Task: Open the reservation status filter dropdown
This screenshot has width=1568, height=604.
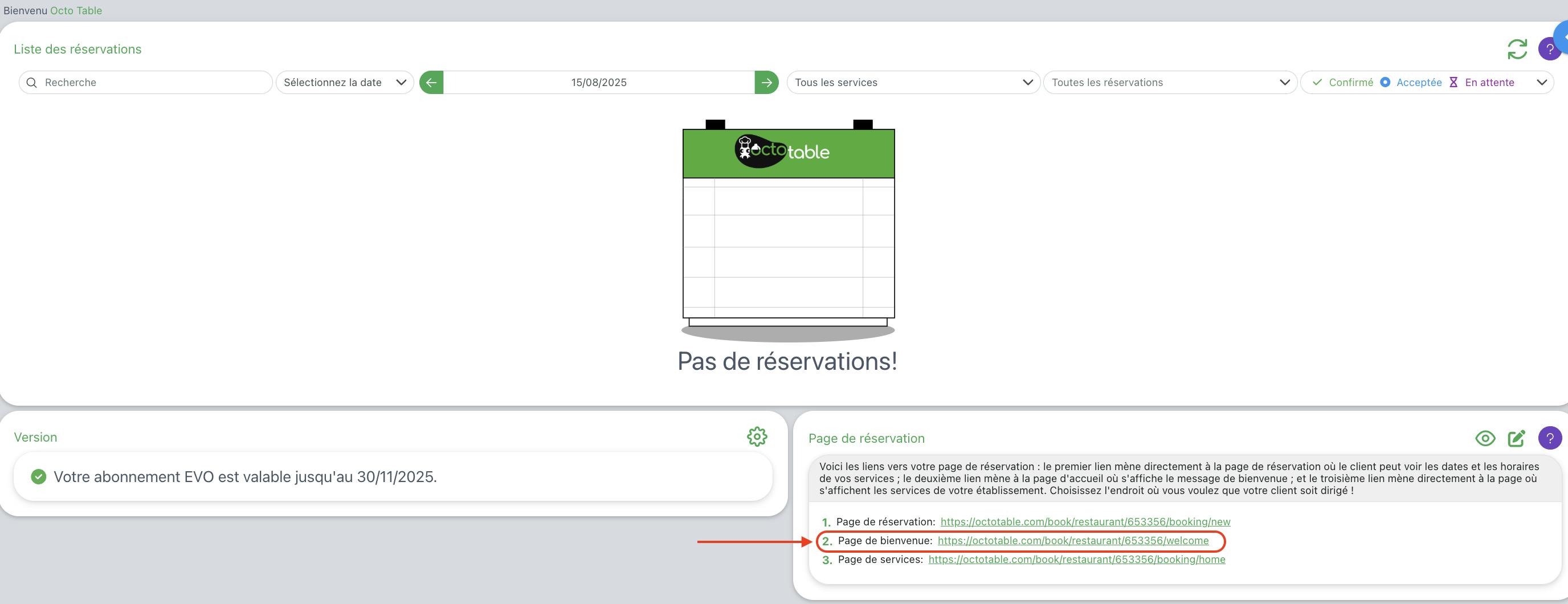Action: click(x=1427, y=82)
